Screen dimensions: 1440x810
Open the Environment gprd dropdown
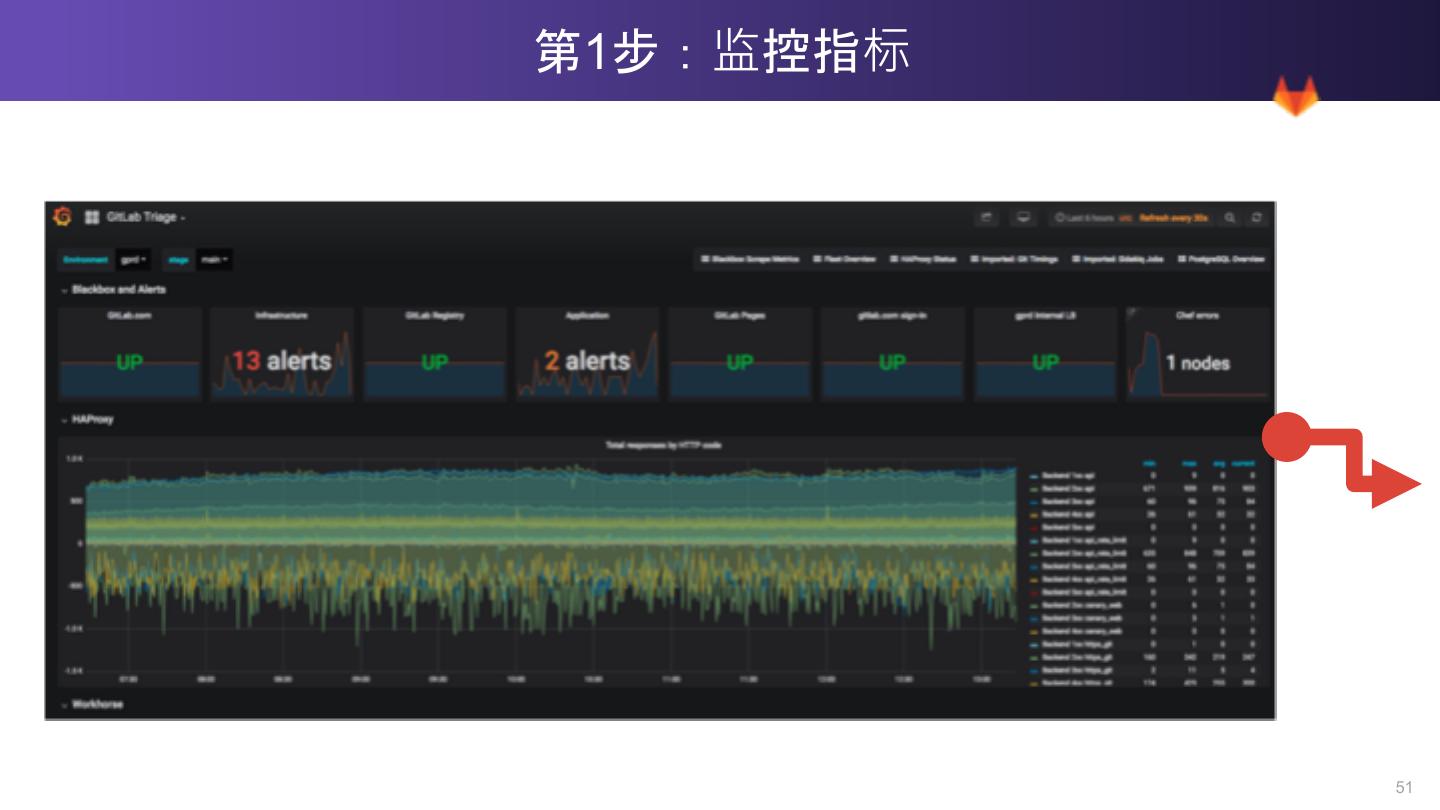click(133, 260)
